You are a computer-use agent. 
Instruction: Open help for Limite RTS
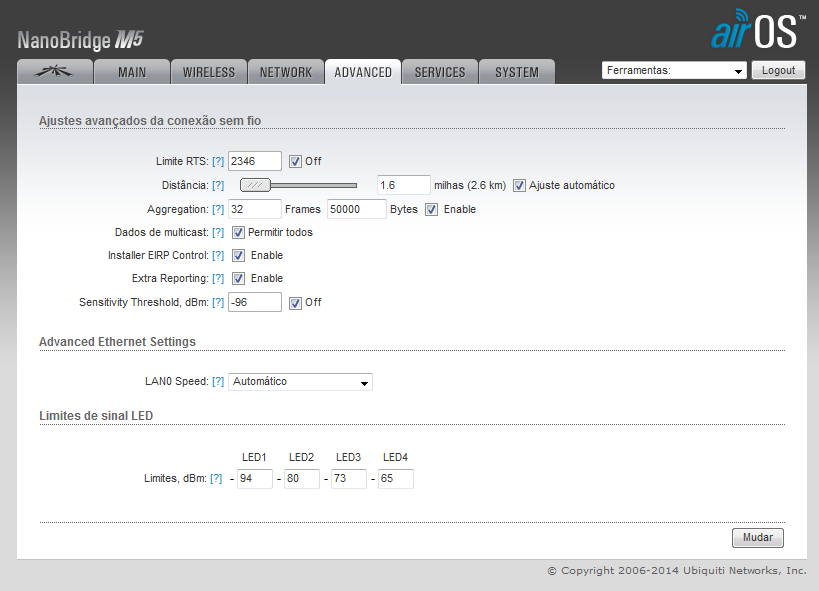(218, 161)
